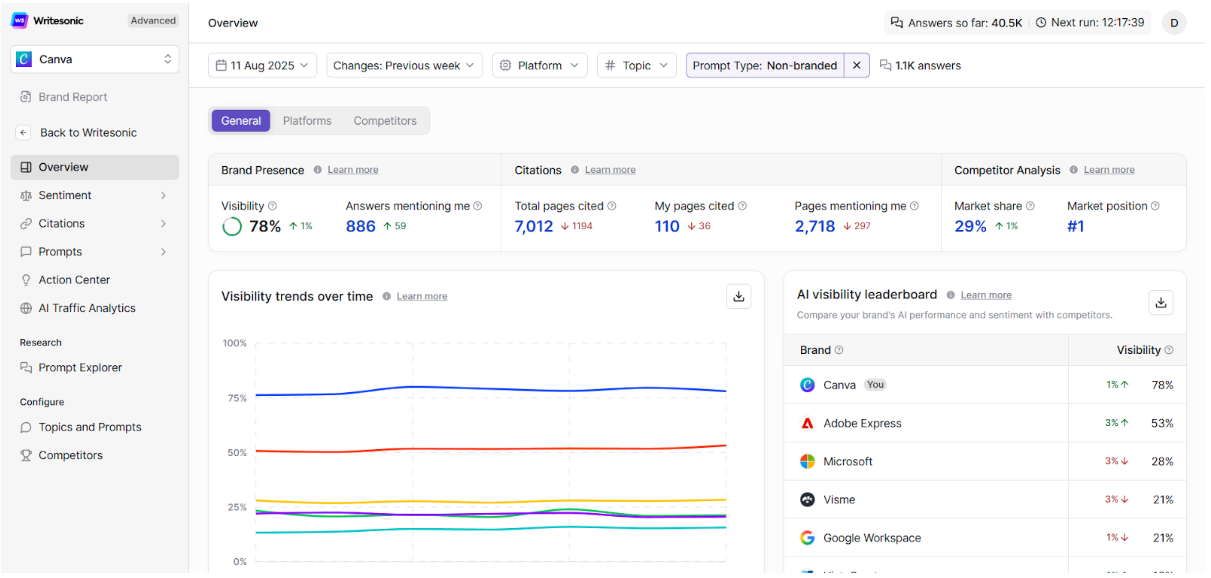The height and width of the screenshot is (578, 1211).
Task: Open Topics and Prompts settings
Action: click(x=90, y=427)
